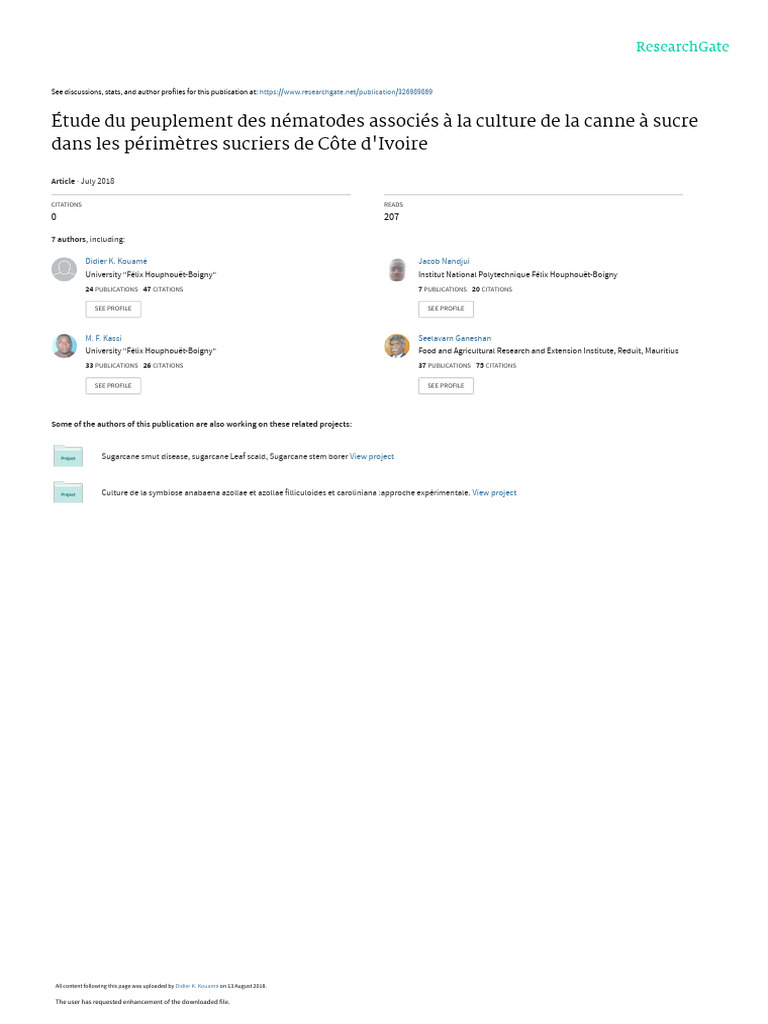Image resolution: width=768 pixels, height=1024 pixels.
Task: Open M. F. Kassi author name link
Action: [x=103, y=338]
